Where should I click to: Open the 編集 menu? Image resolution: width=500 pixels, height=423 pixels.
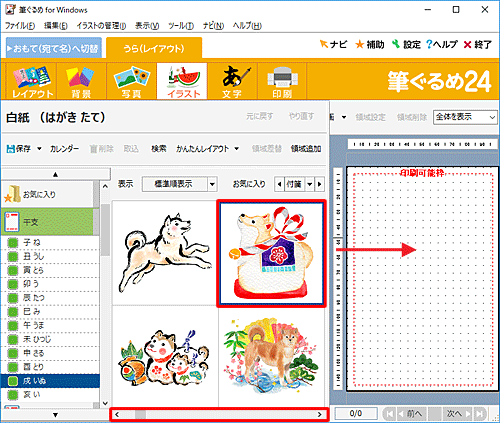tap(56, 25)
